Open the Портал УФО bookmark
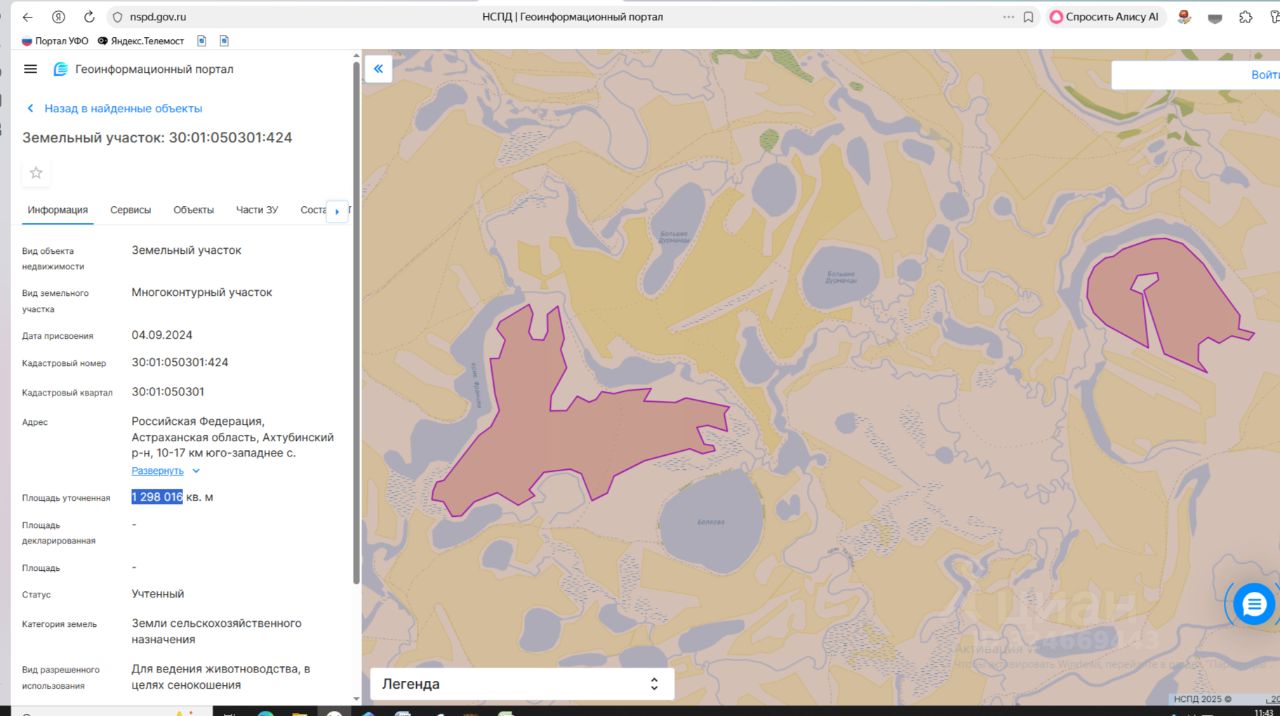The height and width of the screenshot is (716, 1280). pos(55,41)
